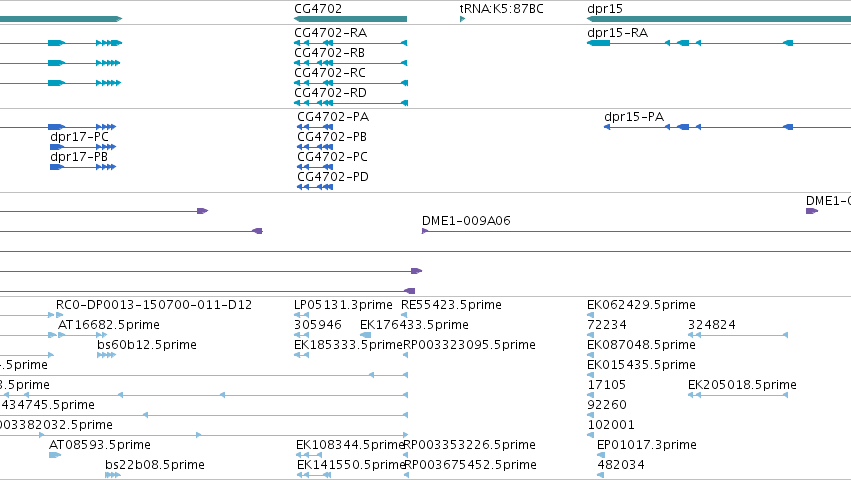The image size is (851, 480).
Task: Click the CG4702-PC protein label
Action: click(x=332, y=157)
